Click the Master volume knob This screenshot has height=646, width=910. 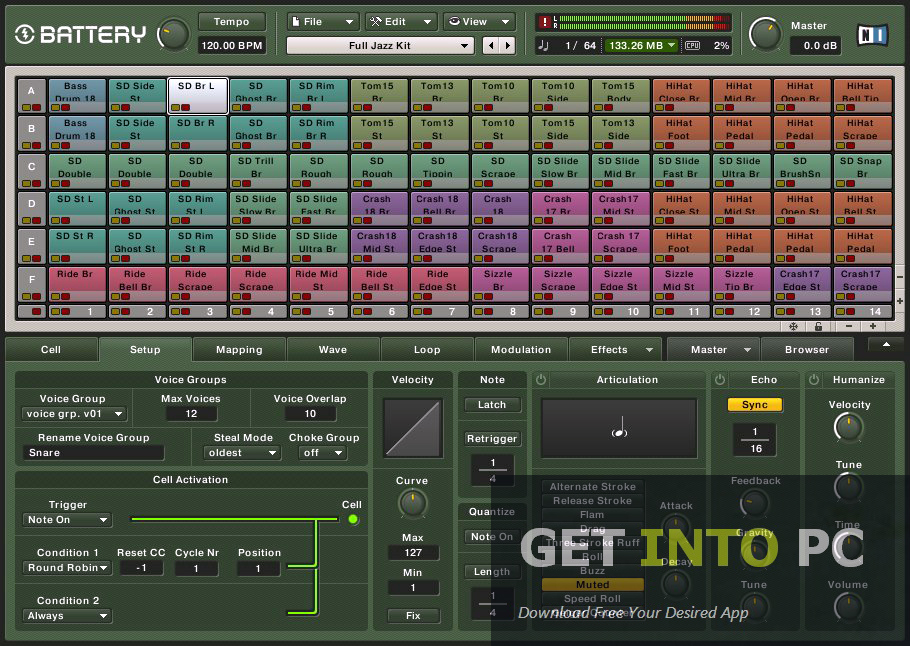[765, 34]
